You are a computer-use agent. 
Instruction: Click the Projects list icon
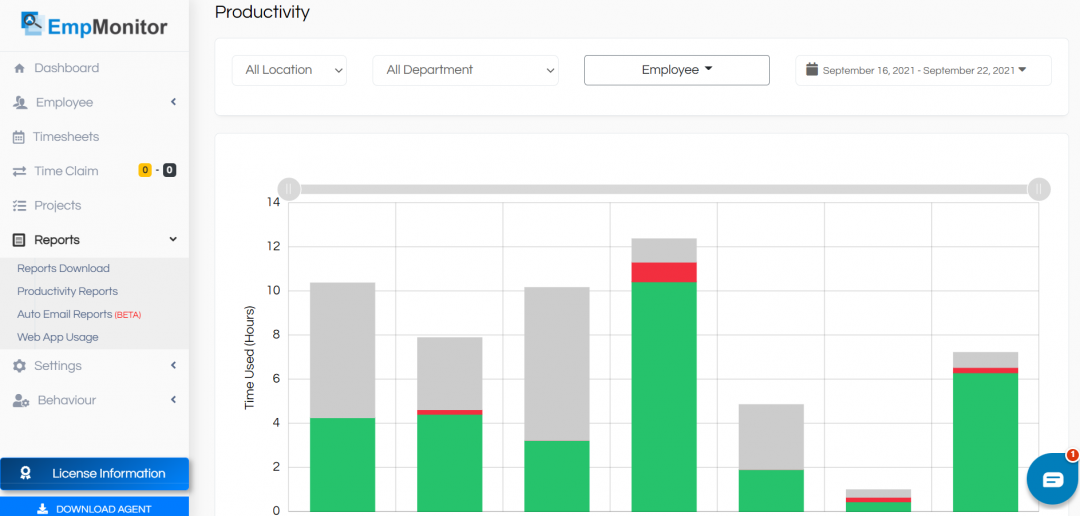pyautogui.click(x=19, y=206)
